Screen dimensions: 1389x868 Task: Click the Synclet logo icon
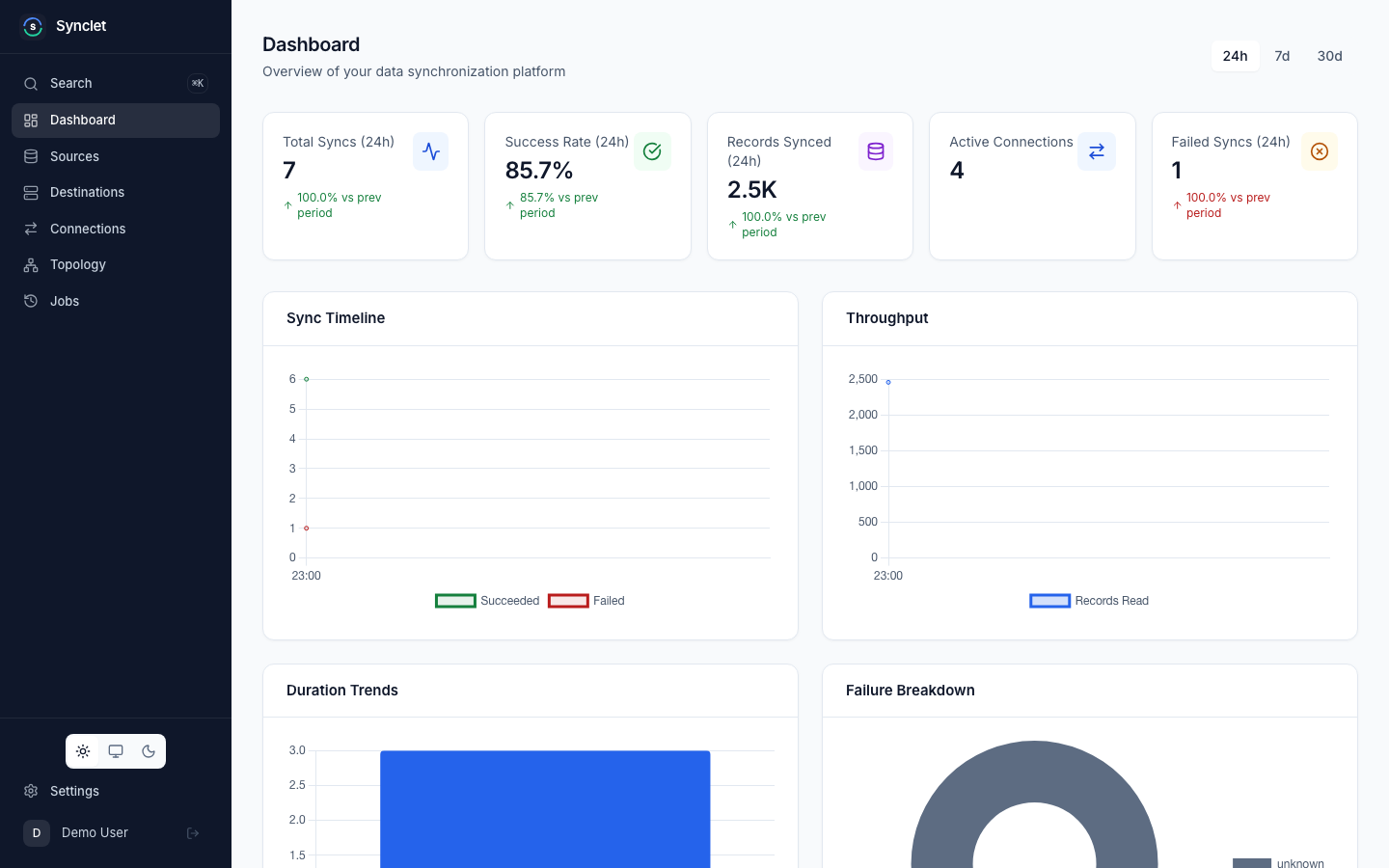coord(33,27)
